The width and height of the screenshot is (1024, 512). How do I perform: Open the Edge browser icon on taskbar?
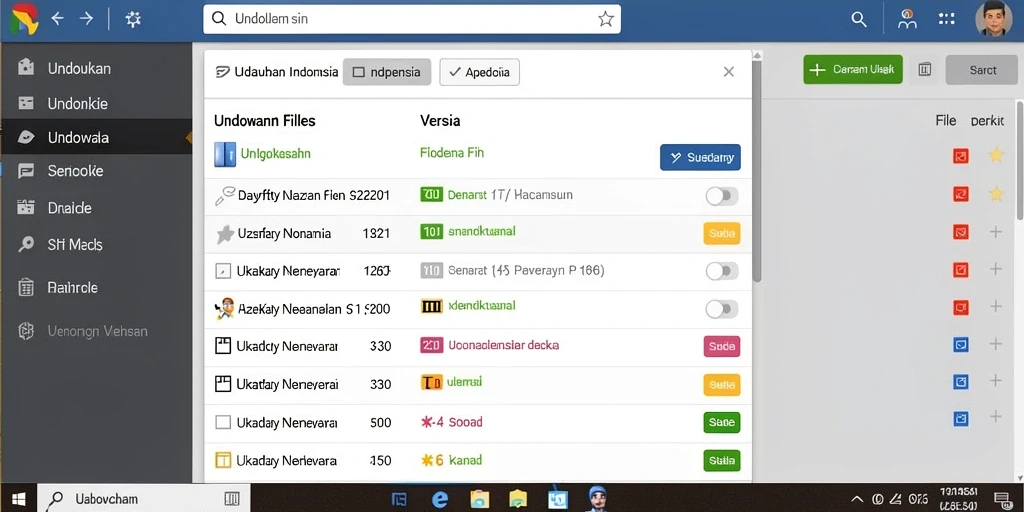pyautogui.click(x=440, y=500)
